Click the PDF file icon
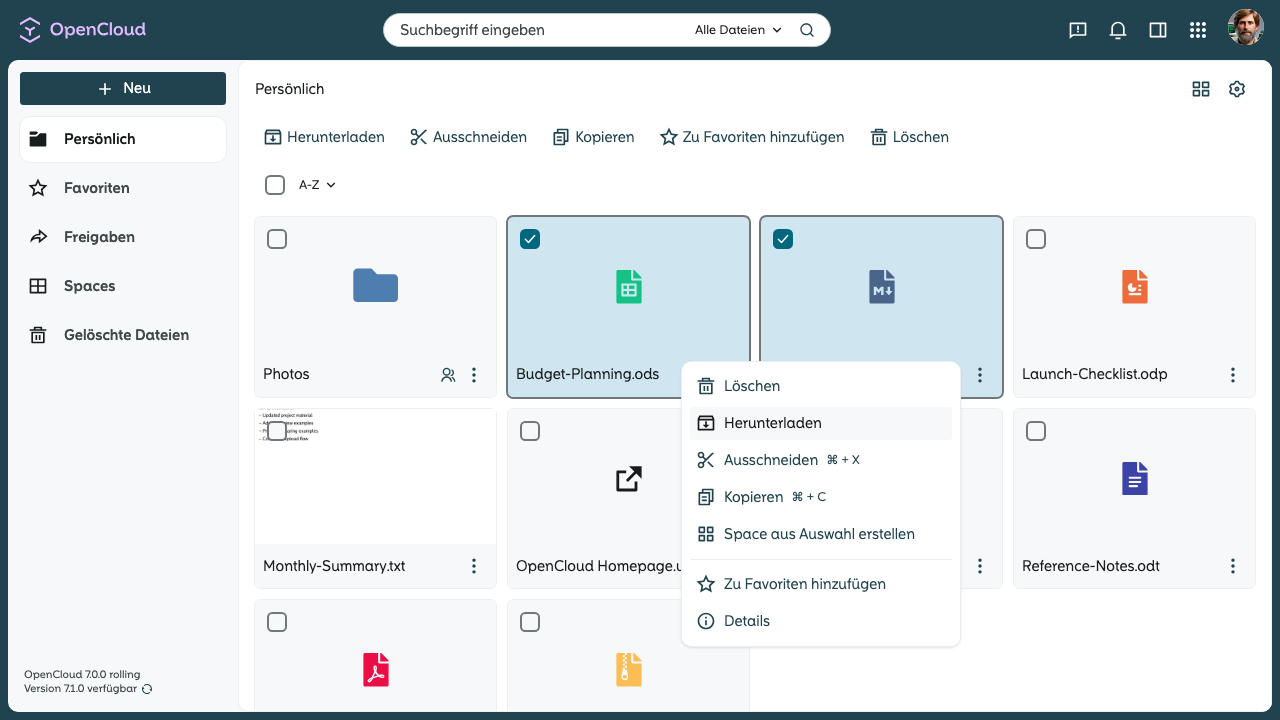Viewport: 1280px width, 720px height. tap(375, 669)
